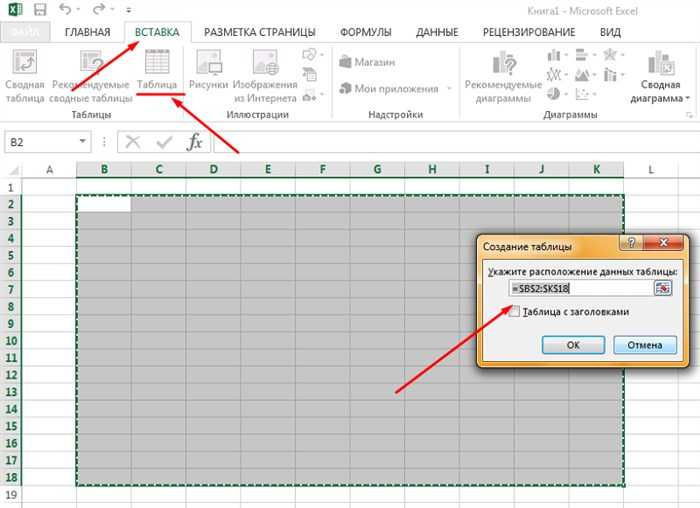Save the workbook with the floppy disk icon
This screenshot has width=700, height=508.
pos(40,9)
